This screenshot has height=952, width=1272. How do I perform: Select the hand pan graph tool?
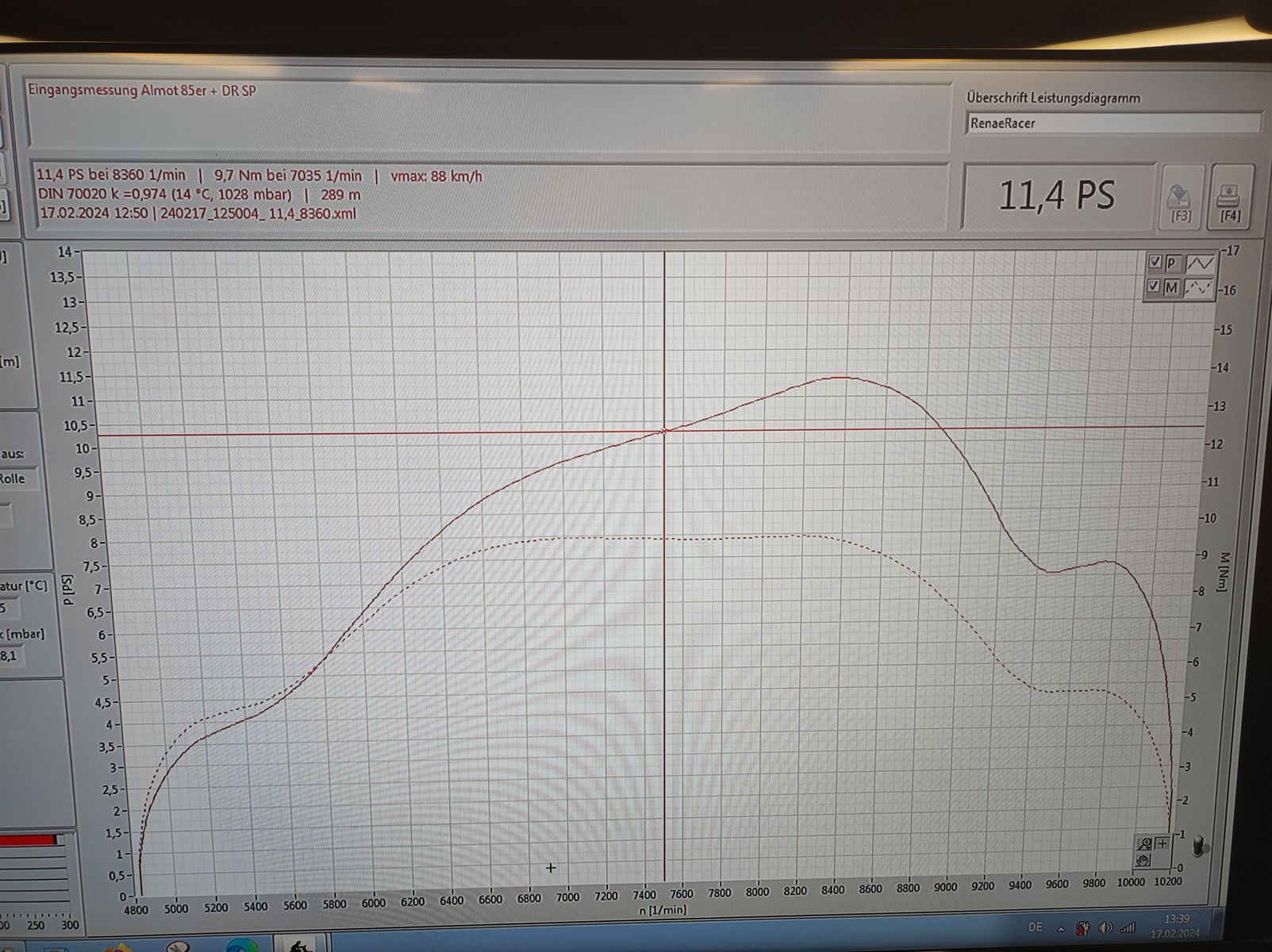(1144, 861)
